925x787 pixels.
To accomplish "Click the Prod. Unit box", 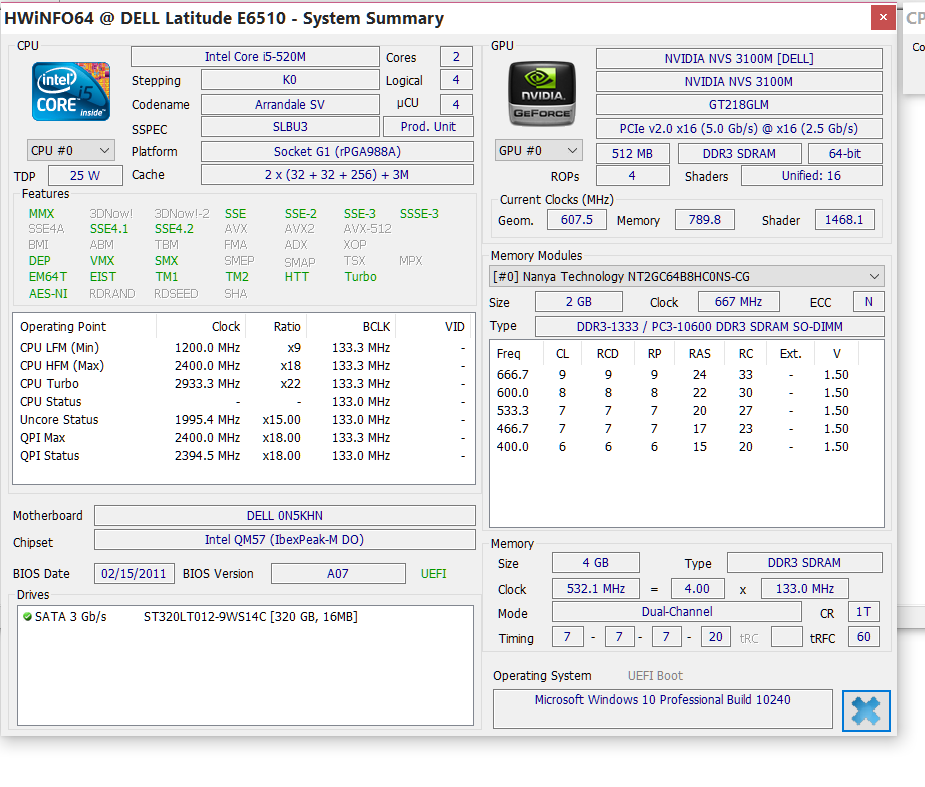I will tap(428, 127).
